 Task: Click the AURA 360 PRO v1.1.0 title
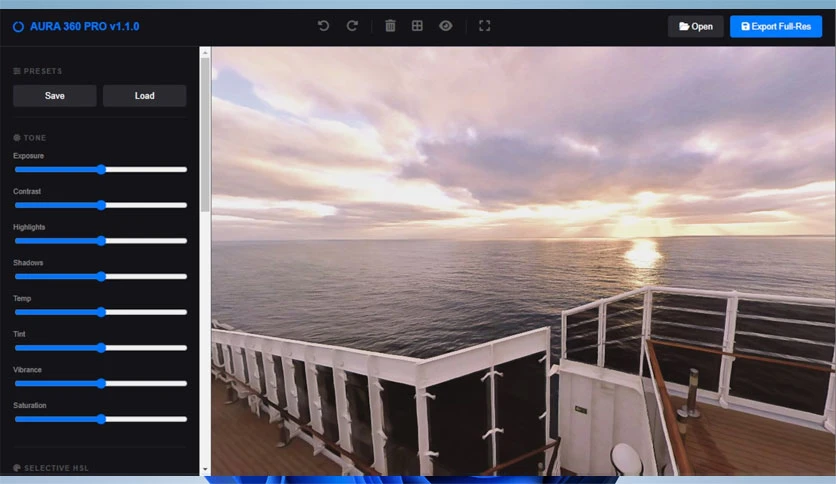tap(84, 27)
